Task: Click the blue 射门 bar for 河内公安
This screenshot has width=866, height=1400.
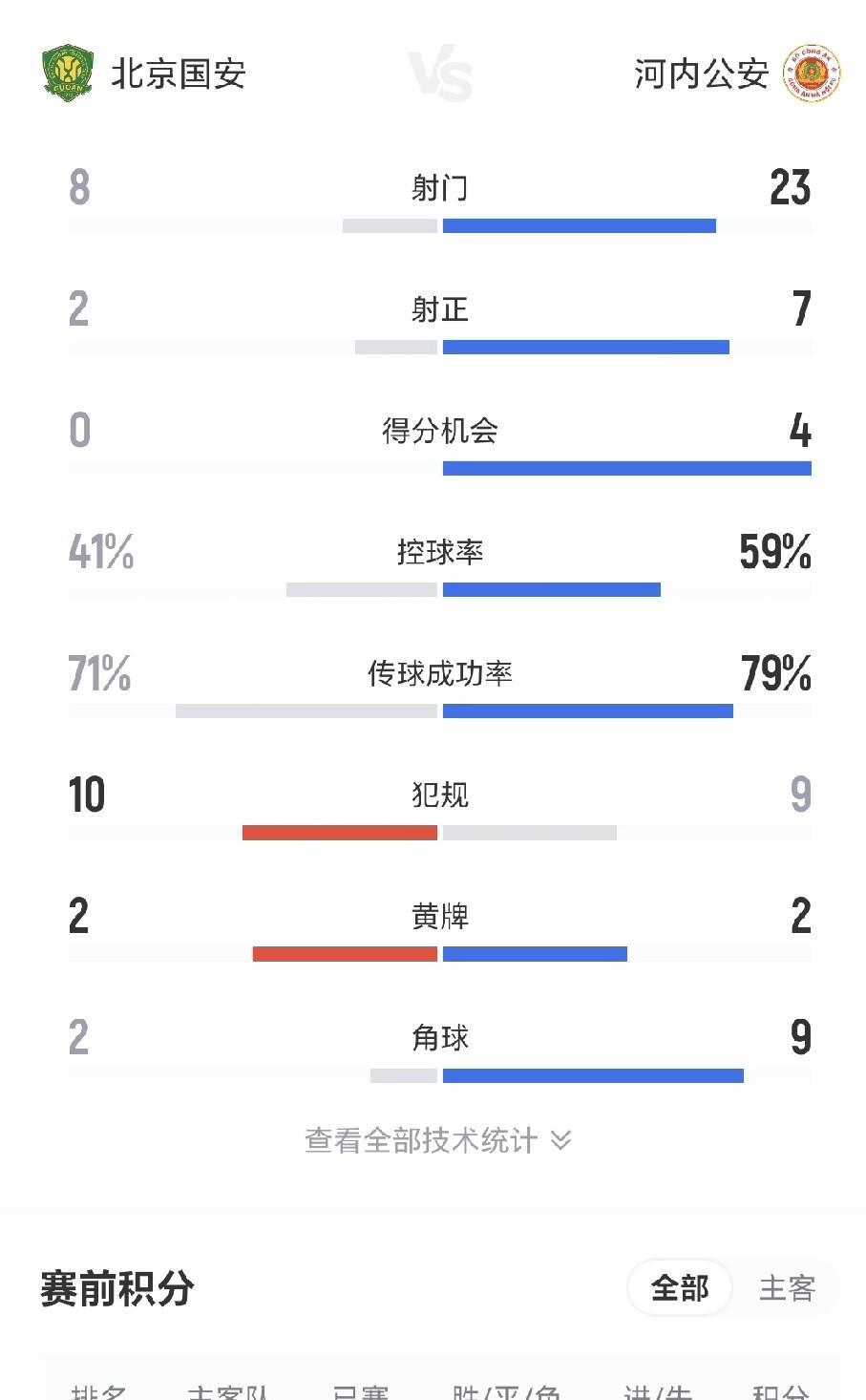Action: click(579, 226)
